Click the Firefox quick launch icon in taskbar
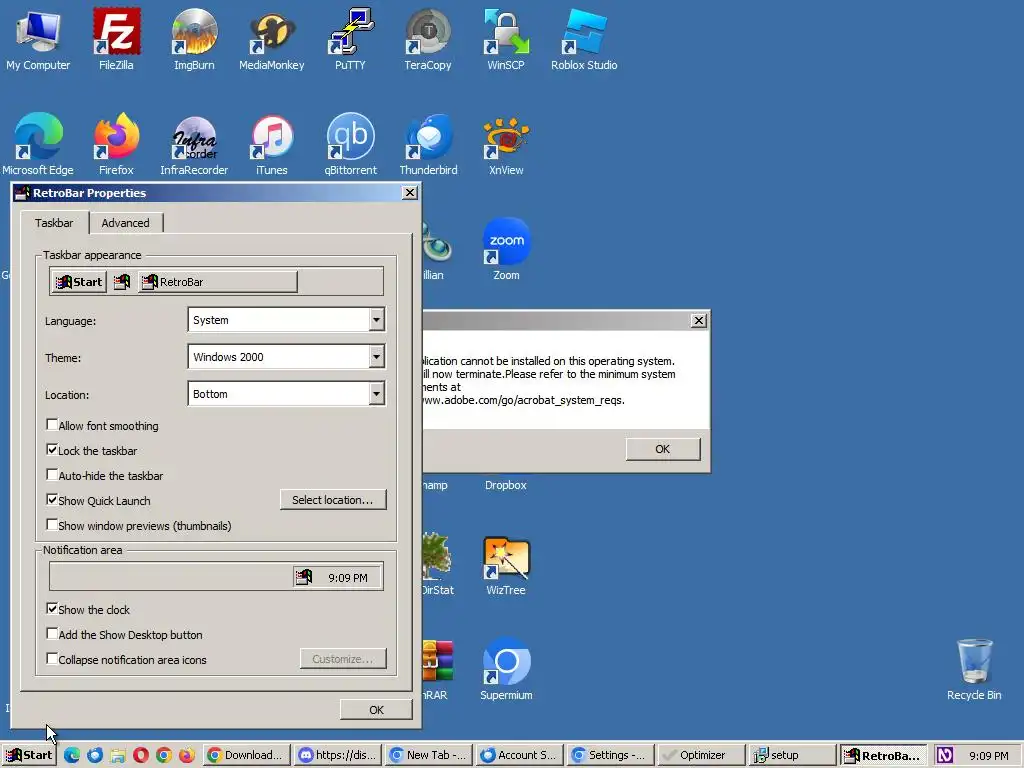 (x=186, y=756)
